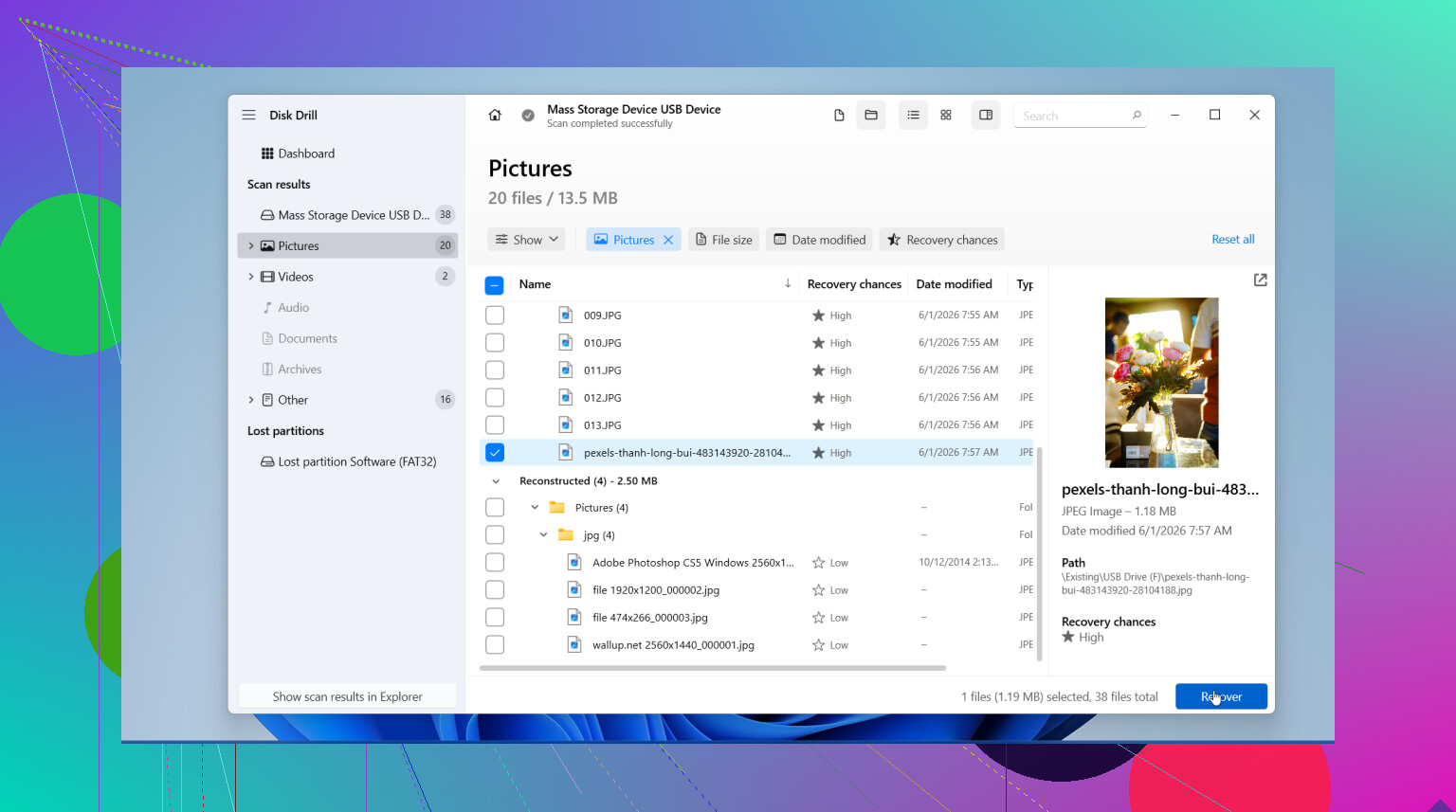Select the grid thumbnails view icon
The image size is (1456, 812).
946,116
